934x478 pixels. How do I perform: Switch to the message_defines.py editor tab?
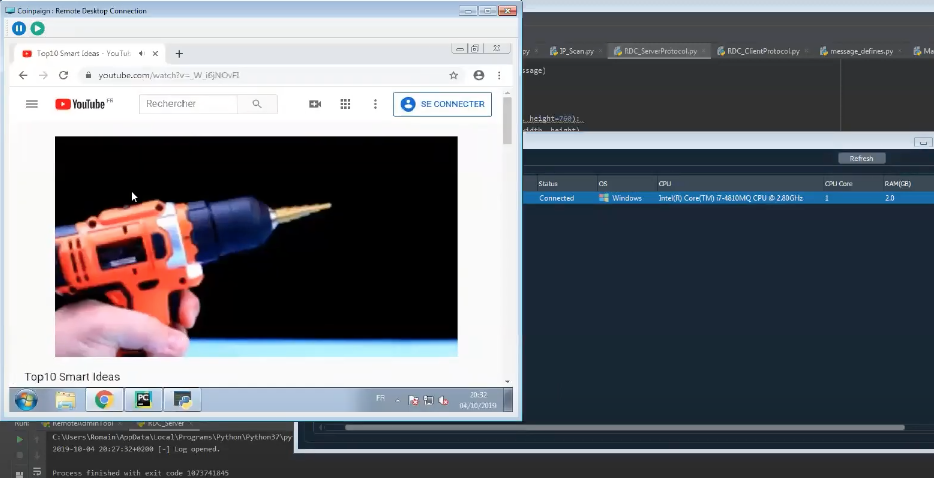tap(859, 50)
